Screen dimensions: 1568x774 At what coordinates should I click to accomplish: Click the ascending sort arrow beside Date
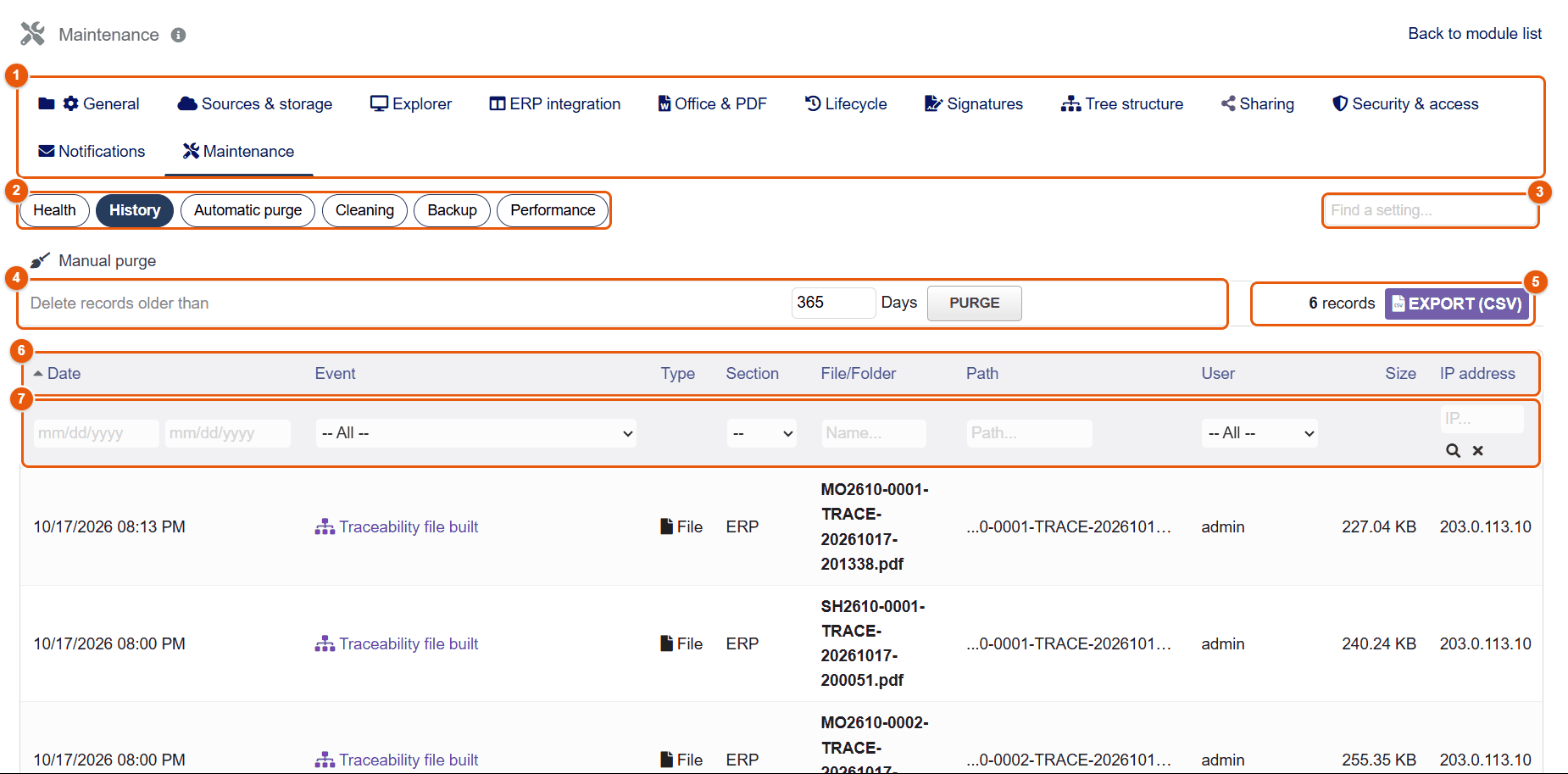(38, 374)
